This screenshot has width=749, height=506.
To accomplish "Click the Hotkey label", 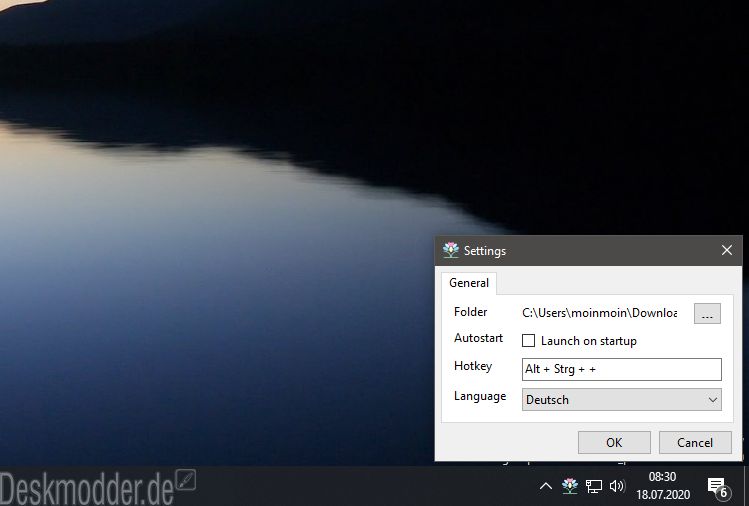I will (x=473, y=366).
